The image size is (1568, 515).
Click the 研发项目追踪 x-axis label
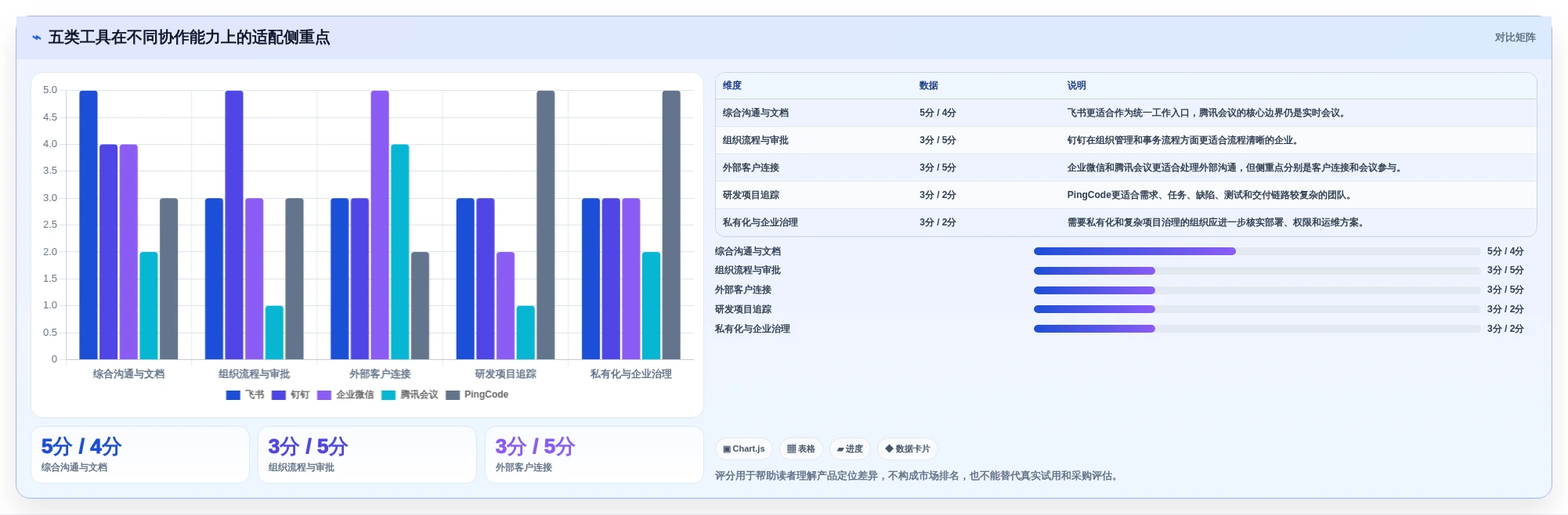coord(506,375)
